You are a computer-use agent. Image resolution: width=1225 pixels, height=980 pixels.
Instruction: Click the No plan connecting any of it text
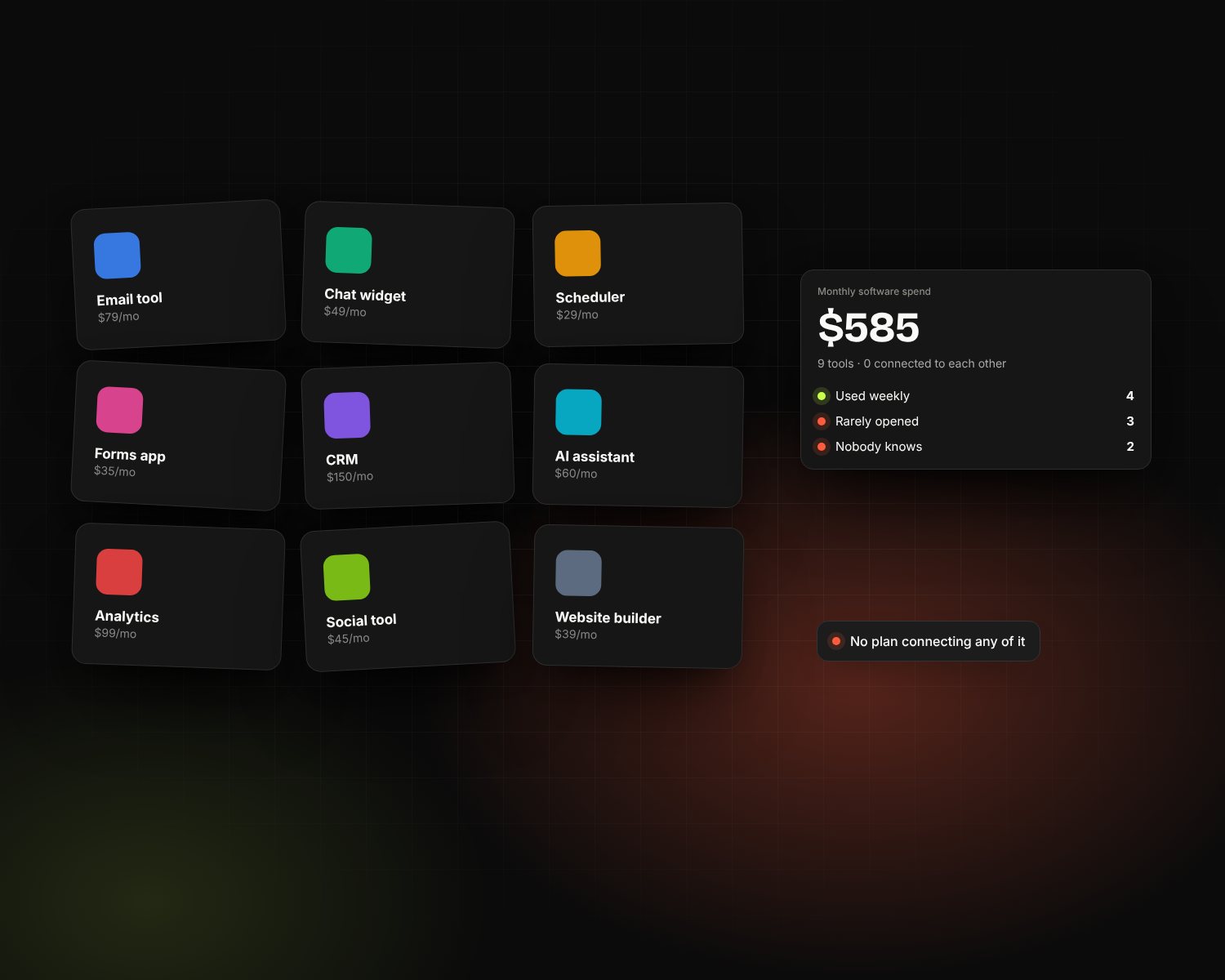[938, 642]
